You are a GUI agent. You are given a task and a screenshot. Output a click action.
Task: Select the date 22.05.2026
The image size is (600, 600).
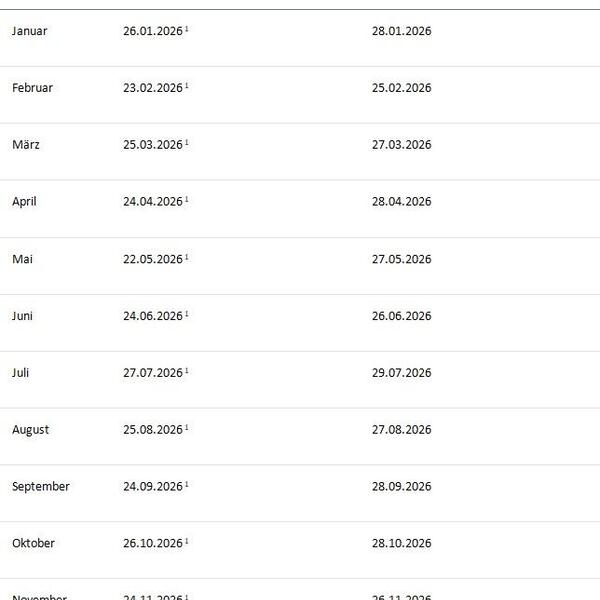[153, 259]
